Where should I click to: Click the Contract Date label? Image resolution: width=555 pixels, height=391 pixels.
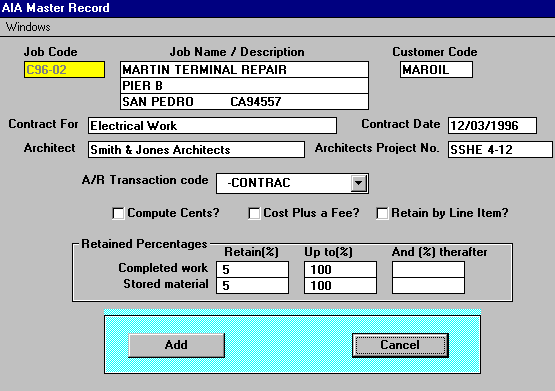[401, 124]
